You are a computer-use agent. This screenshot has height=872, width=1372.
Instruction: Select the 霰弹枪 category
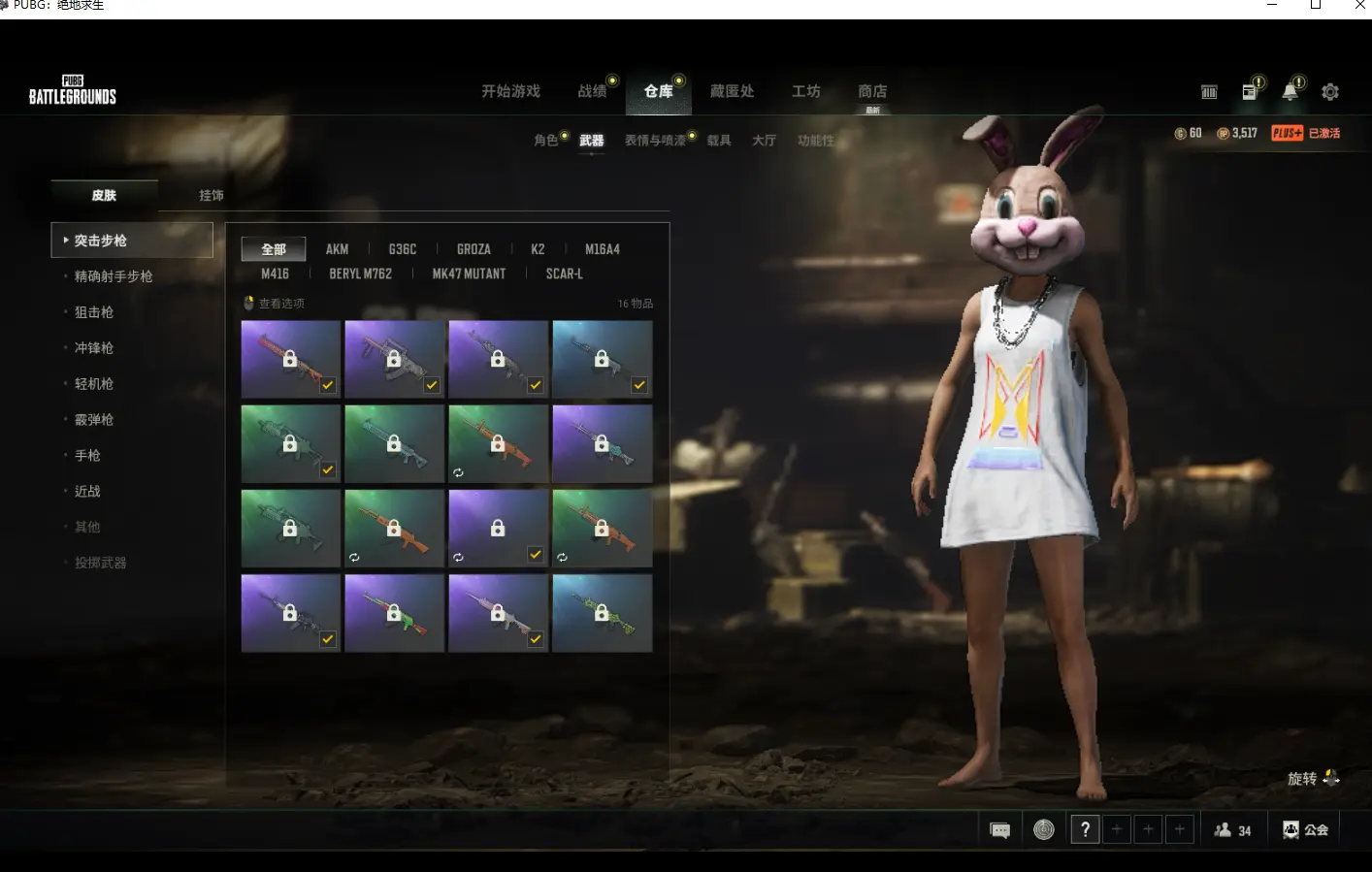coord(94,420)
